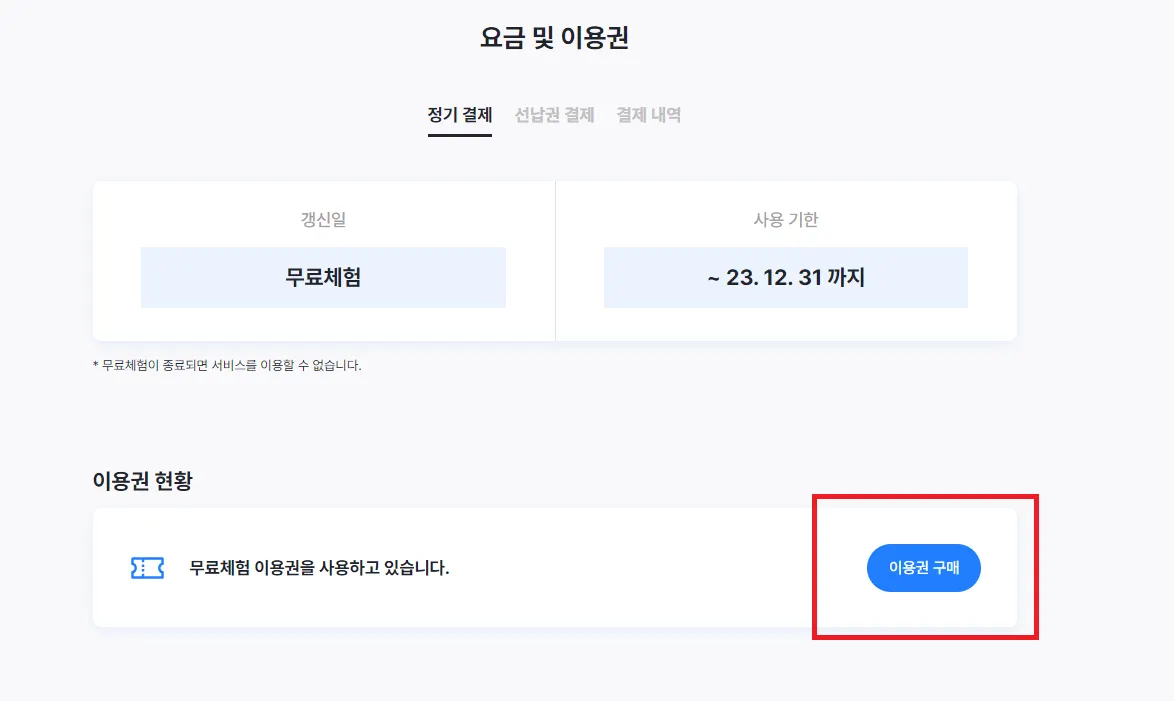The image size is (1174, 701).
Task: Click the 갱신일 label
Action: tap(323, 220)
